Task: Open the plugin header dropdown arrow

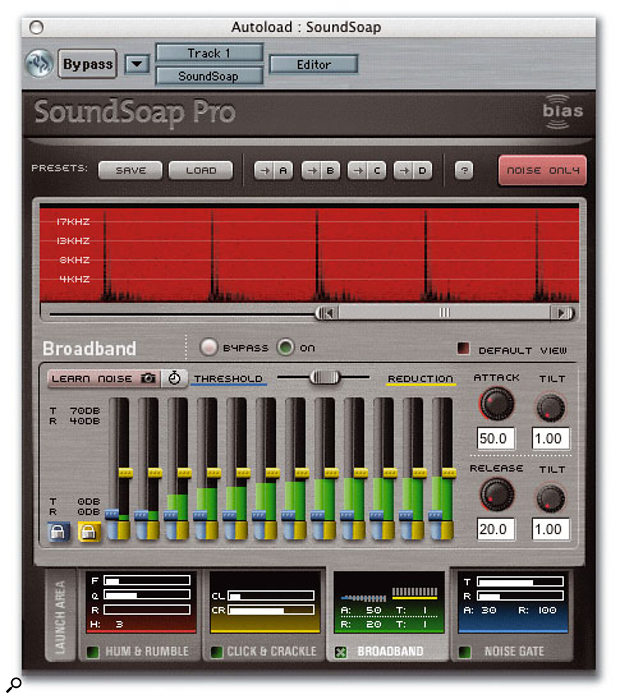Action: [136, 64]
